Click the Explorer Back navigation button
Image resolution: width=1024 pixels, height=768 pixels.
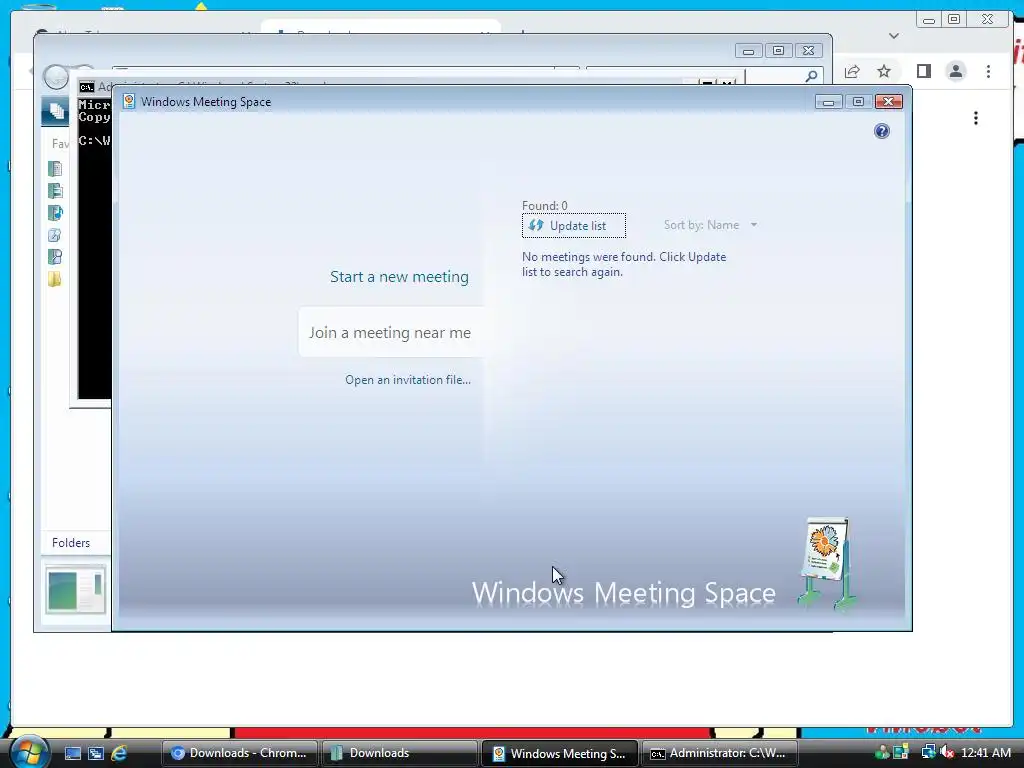pyautogui.click(x=56, y=77)
